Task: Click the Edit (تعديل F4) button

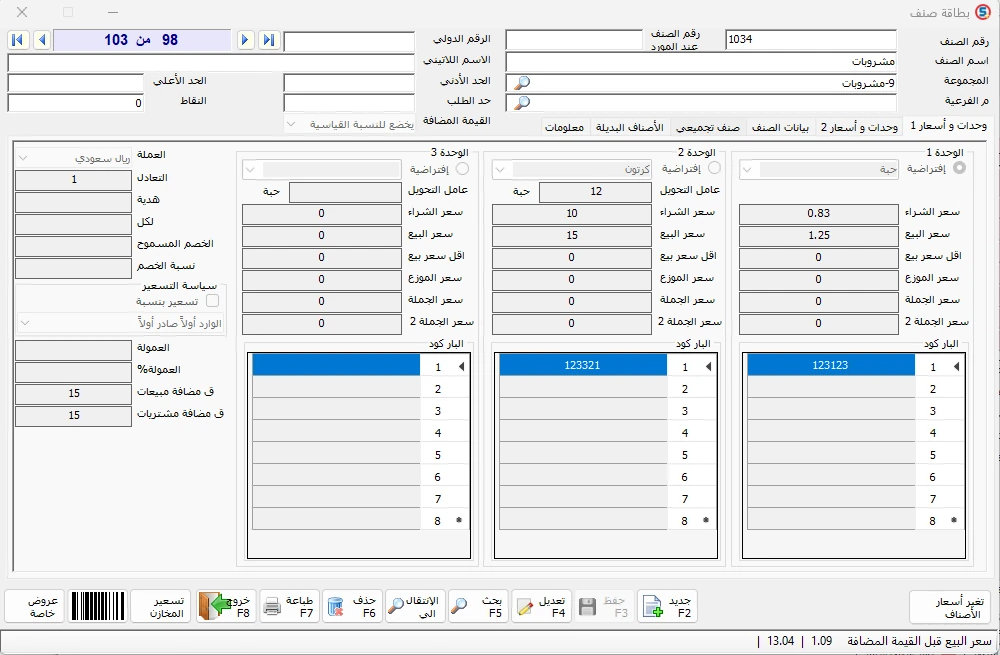Action: click(x=541, y=606)
